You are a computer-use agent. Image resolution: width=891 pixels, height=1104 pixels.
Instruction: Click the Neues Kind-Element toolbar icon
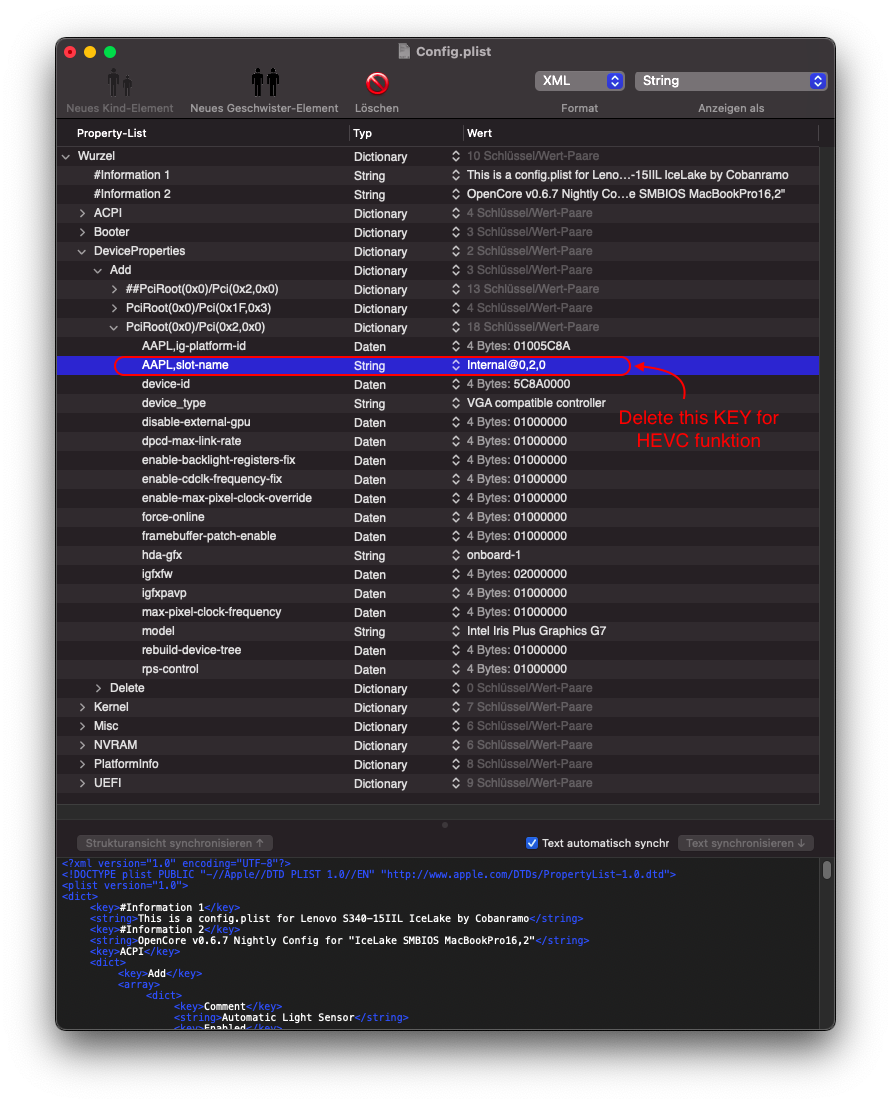pyautogui.click(x=119, y=83)
